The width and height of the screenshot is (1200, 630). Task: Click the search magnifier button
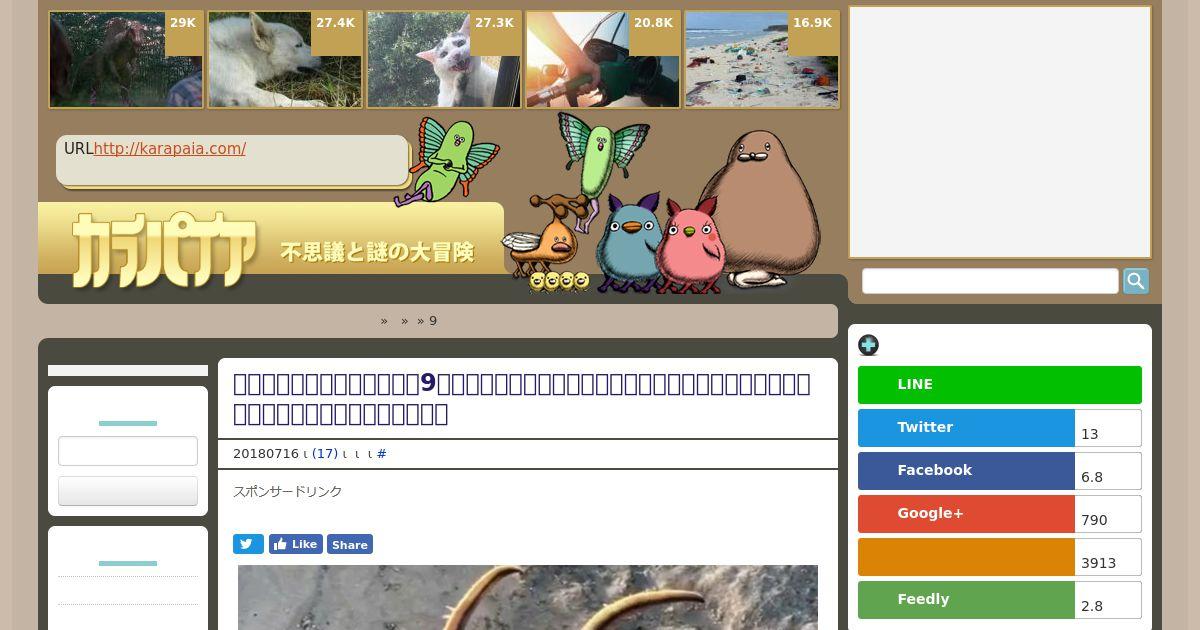(x=1135, y=281)
